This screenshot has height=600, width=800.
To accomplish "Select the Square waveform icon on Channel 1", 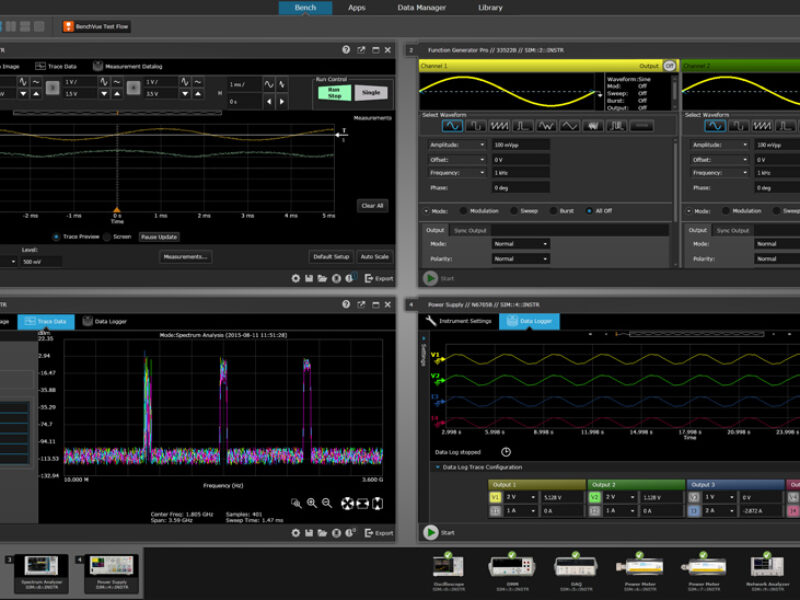I will point(476,125).
